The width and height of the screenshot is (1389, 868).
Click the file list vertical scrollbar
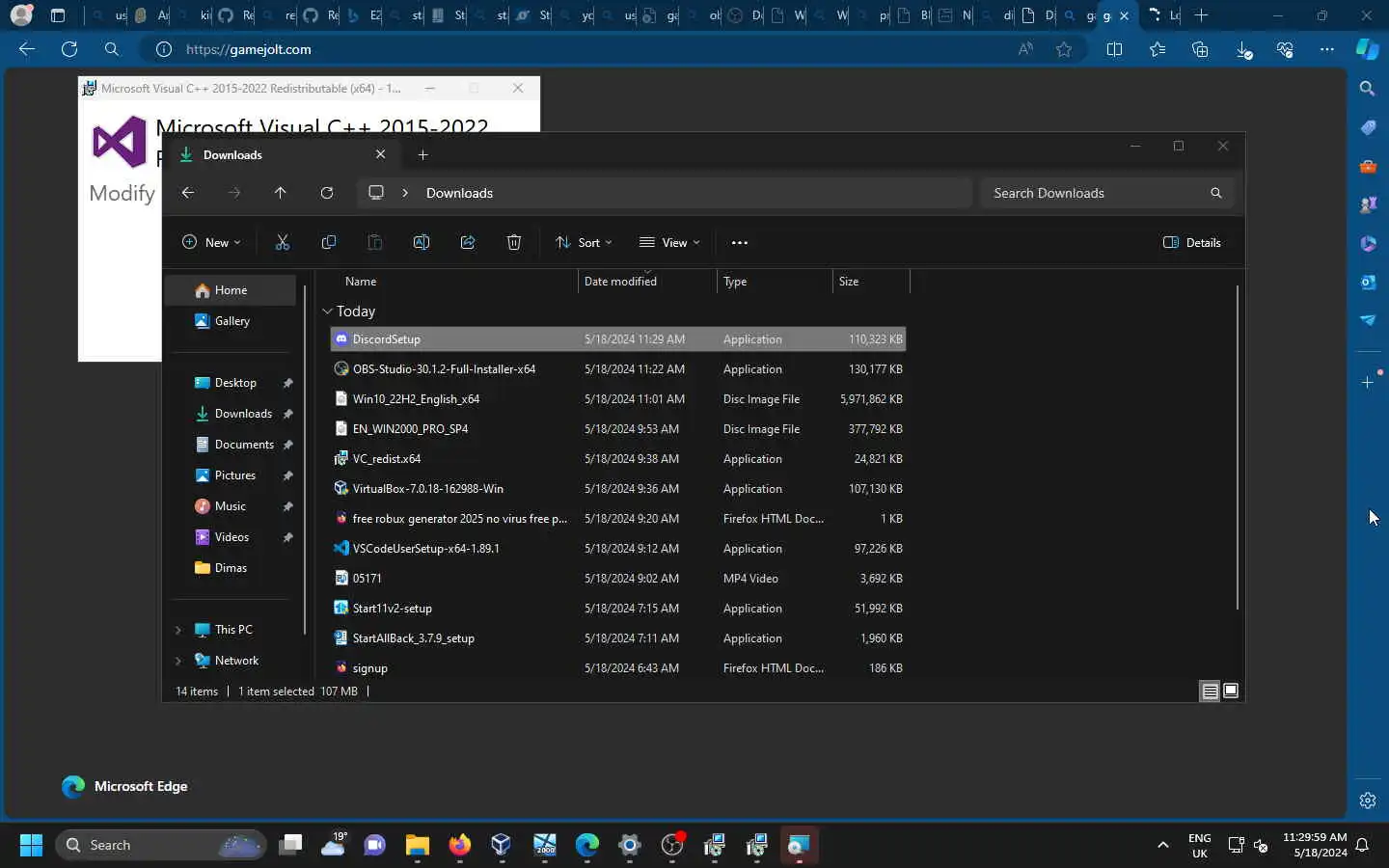click(x=1237, y=448)
